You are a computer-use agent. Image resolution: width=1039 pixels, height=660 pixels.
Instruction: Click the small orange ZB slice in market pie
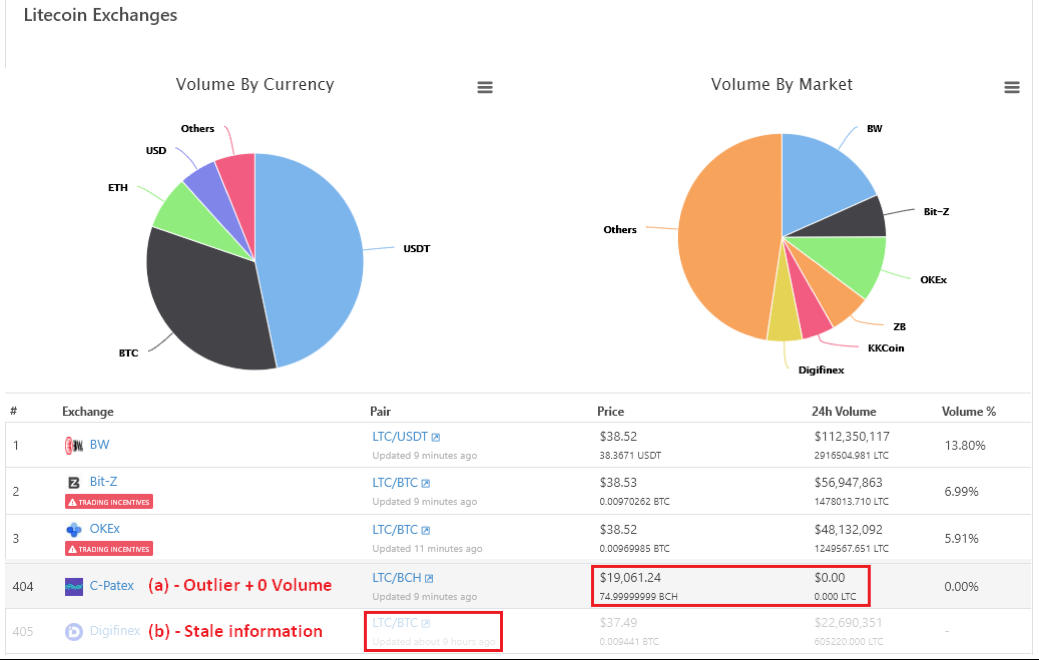tap(834, 298)
